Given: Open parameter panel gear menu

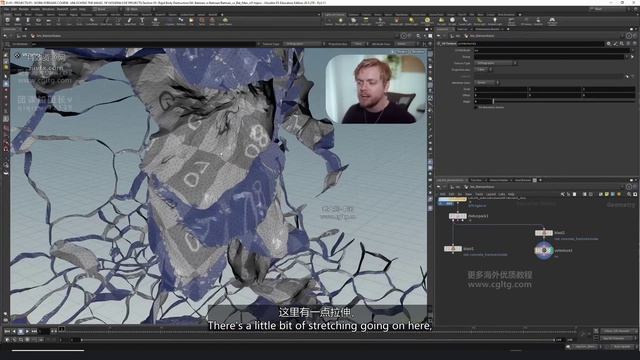Looking at the screenshot, I should coord(609,43).
